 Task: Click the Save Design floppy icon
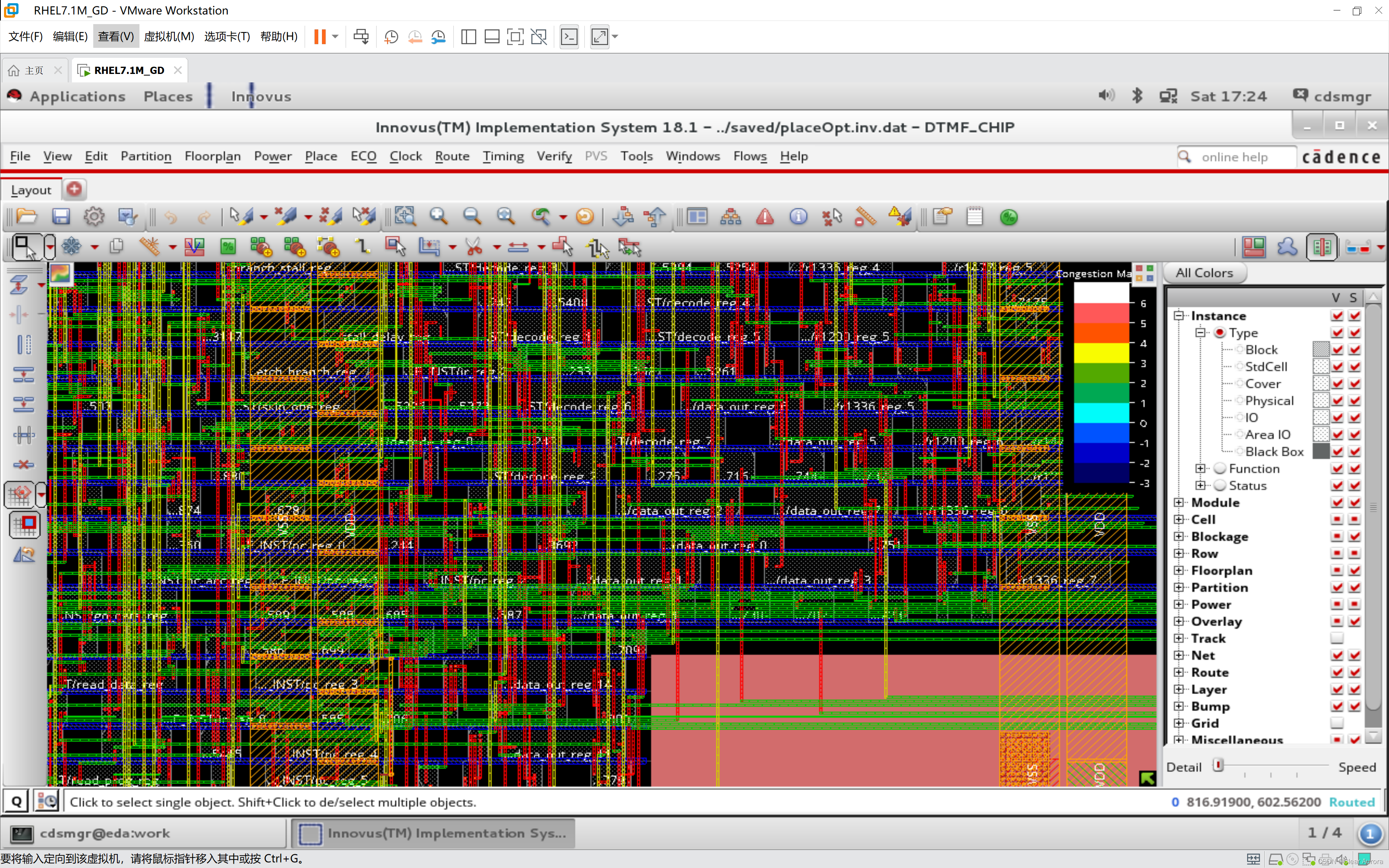pyautogui.click(x=61, y=217)
